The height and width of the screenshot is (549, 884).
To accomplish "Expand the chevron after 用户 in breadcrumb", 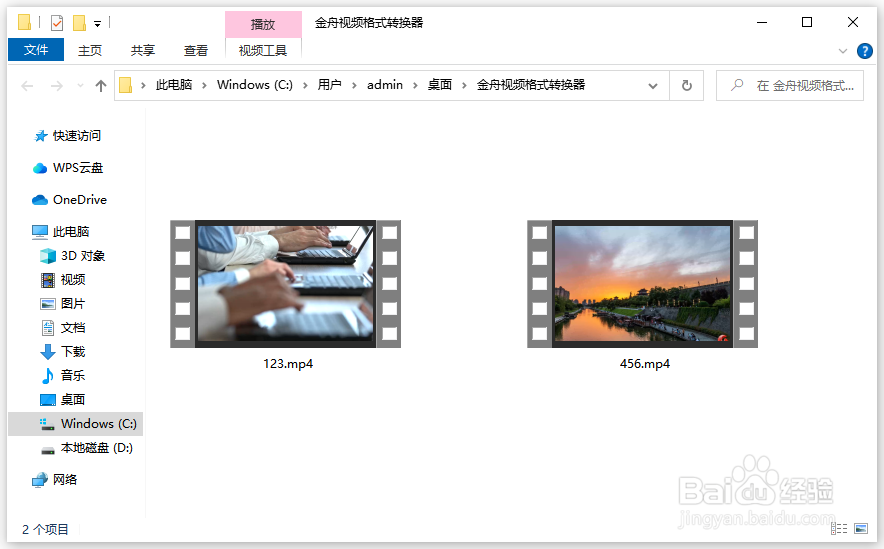I will [355, 86].
